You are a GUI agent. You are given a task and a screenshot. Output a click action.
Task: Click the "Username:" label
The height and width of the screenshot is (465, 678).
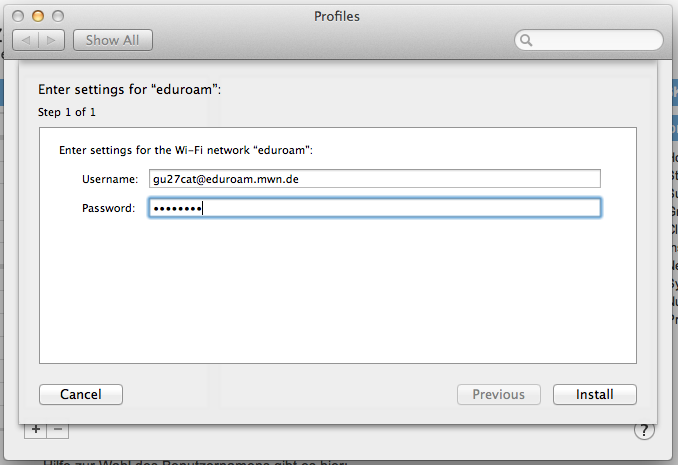point(110,179)
